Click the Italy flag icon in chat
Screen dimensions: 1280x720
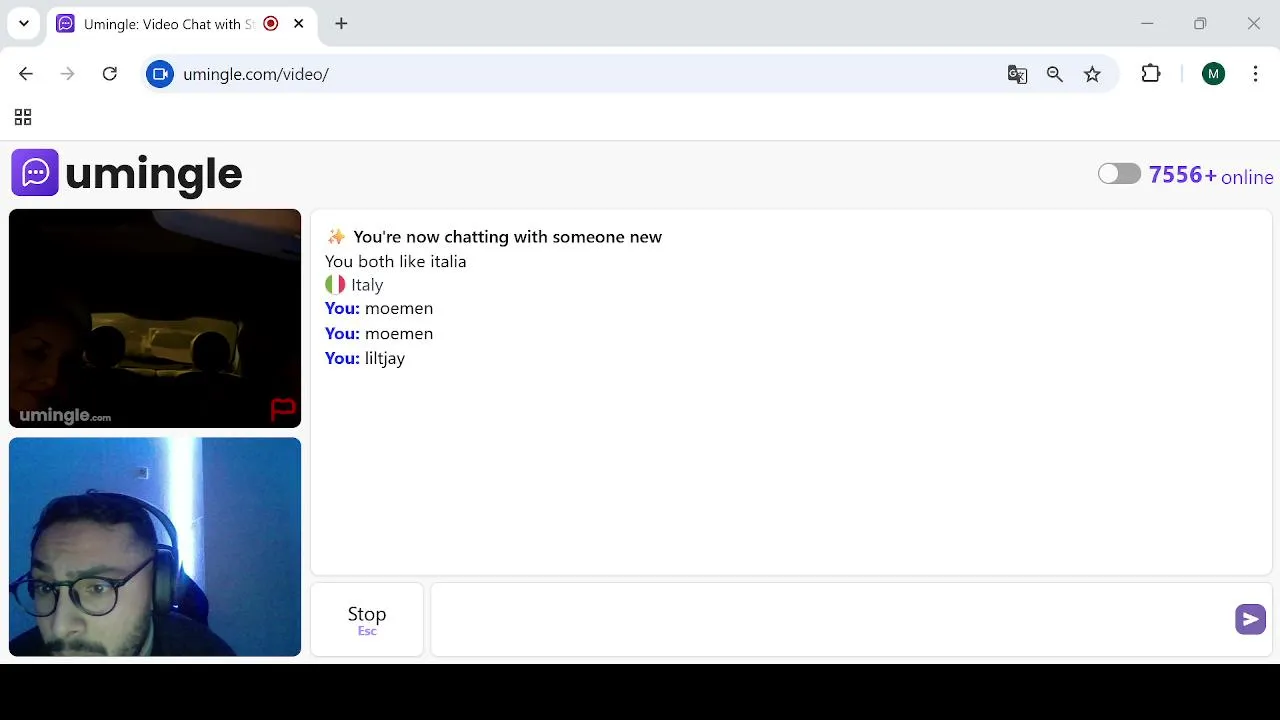(335, 285)
